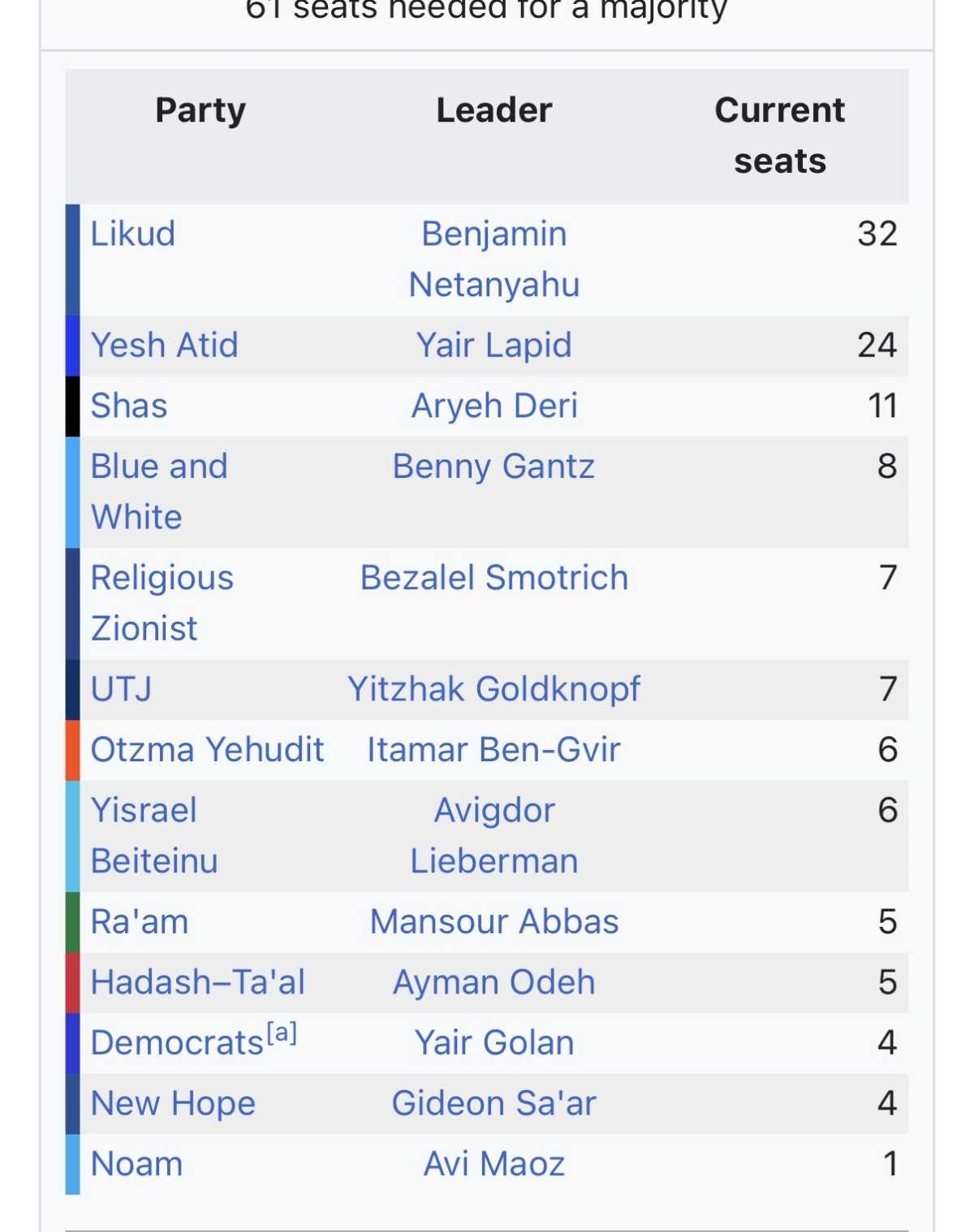
Task: Open Aryeh Deri's page
Action: click(493, 406)
